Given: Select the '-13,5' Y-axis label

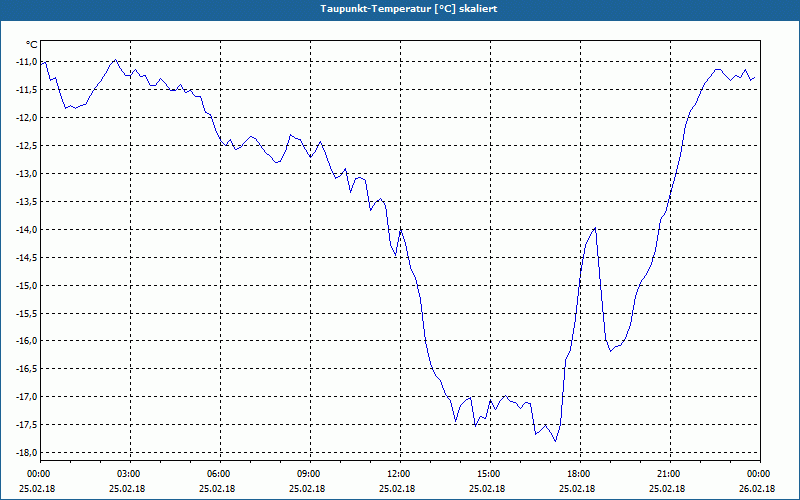Looking at the screenshot, I should (x=27, y=202).
